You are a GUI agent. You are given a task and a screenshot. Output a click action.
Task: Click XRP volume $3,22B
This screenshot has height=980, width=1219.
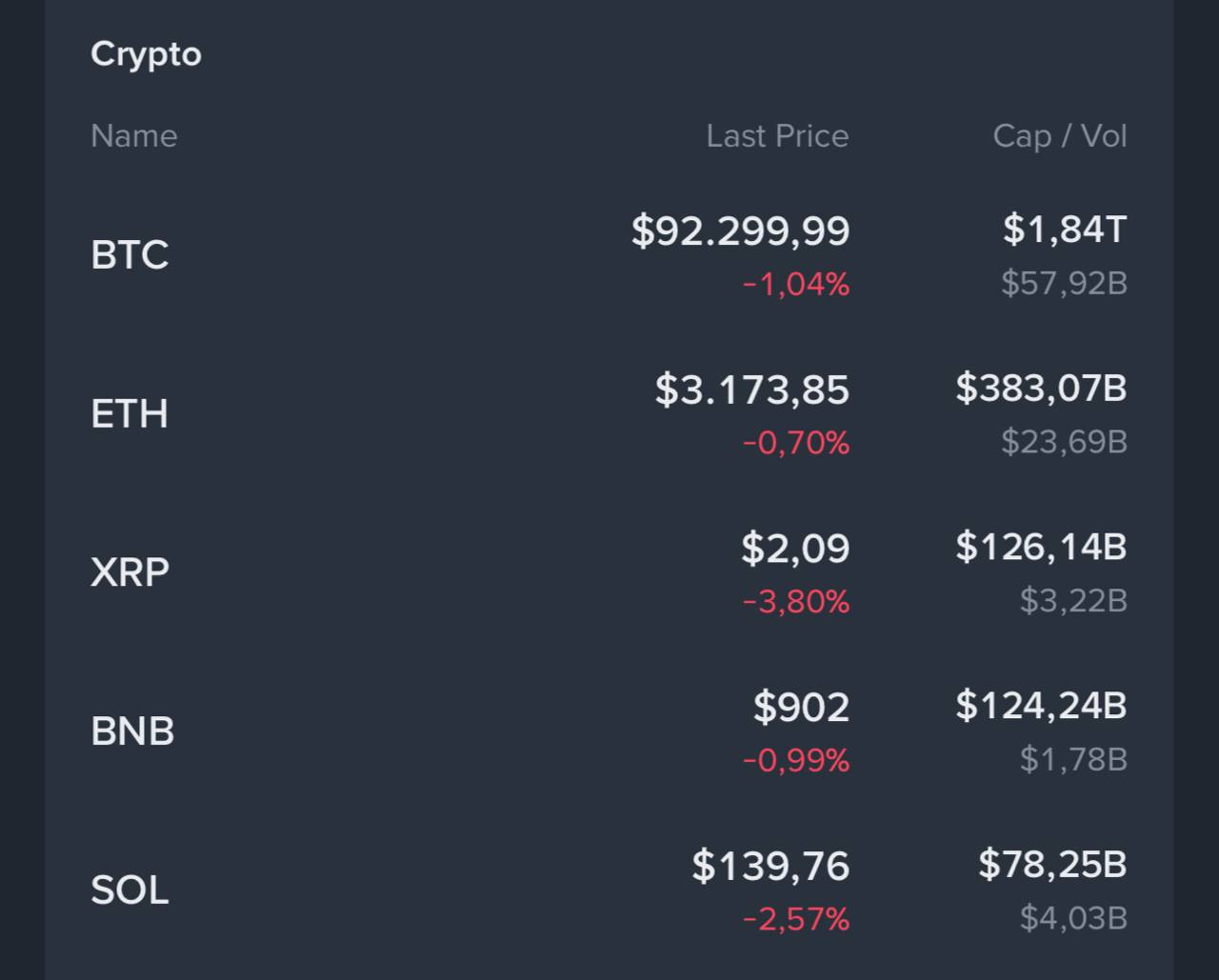[x=1072, y=600]
